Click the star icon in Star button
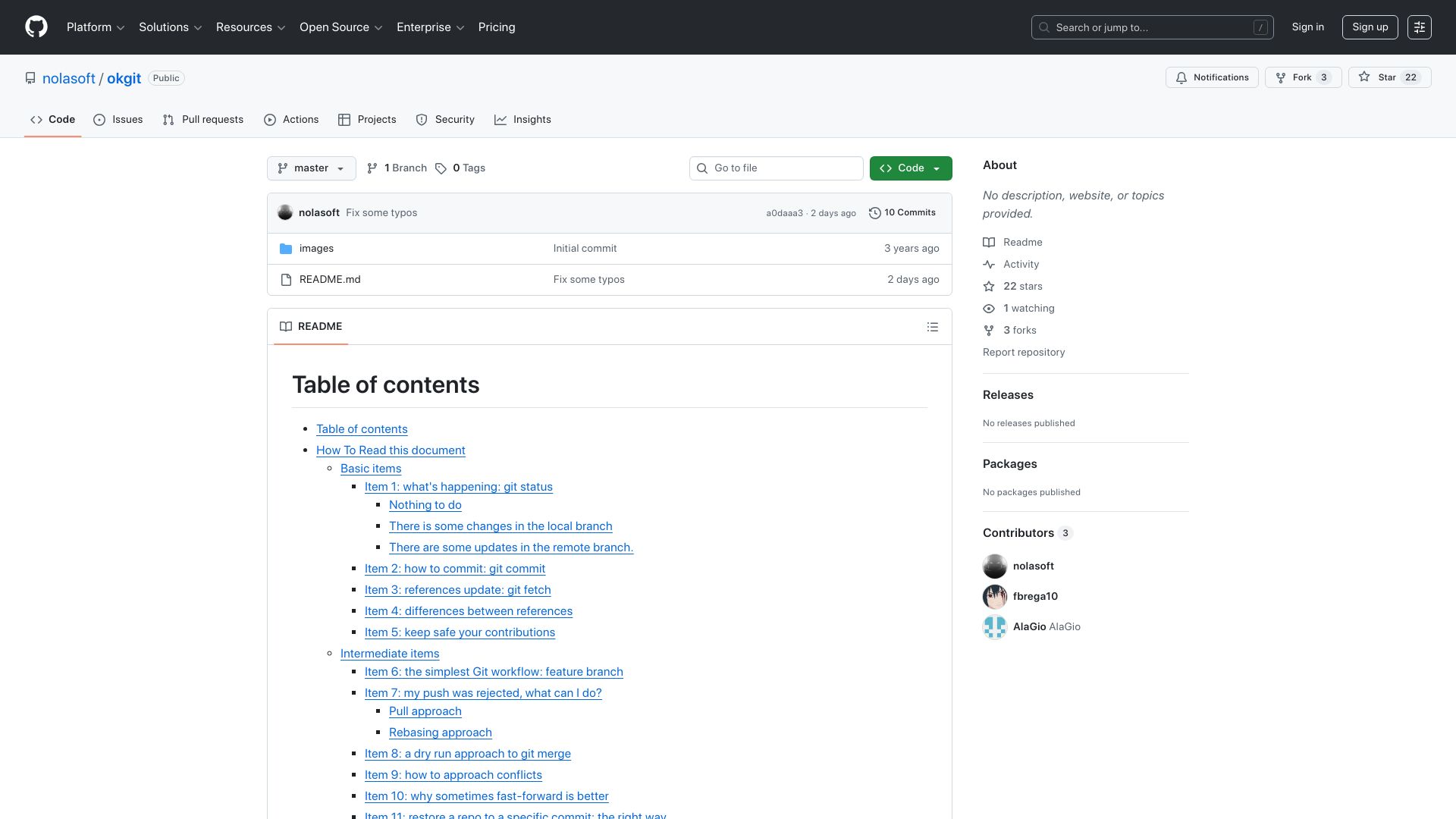1456x819 pixels. pyautogui.click(x=1364, y=77)
